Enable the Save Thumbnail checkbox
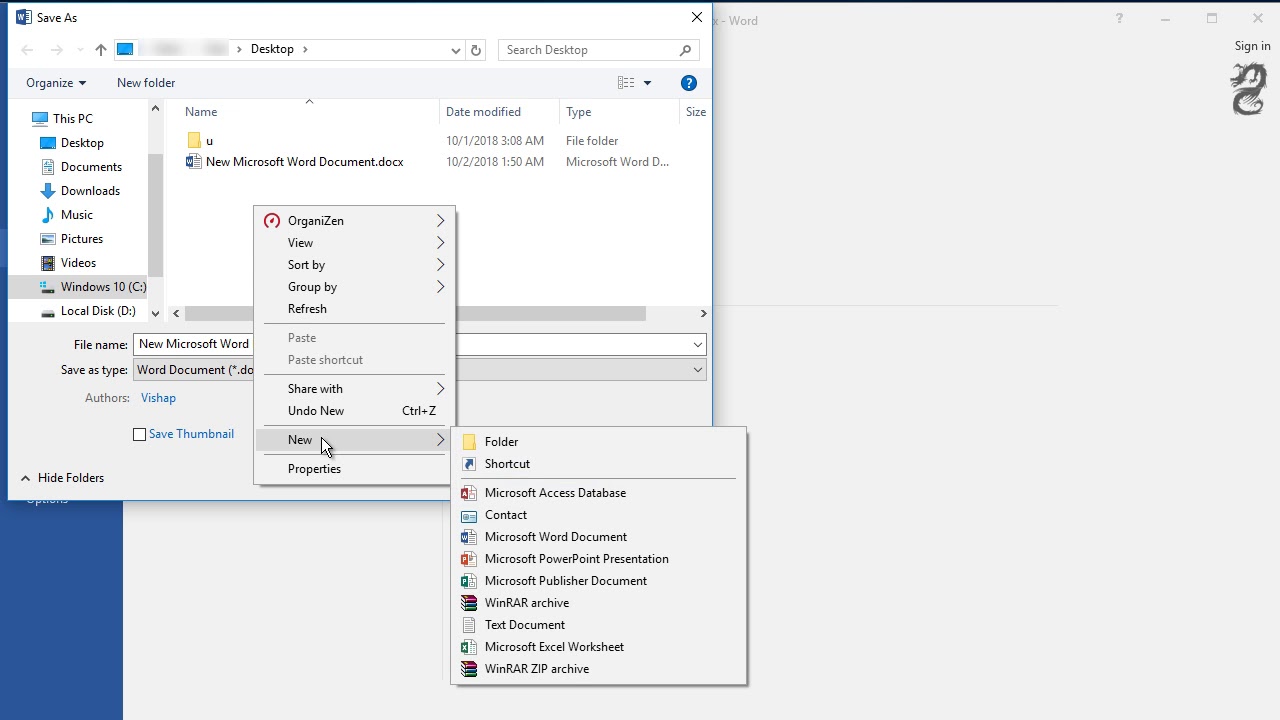Screen dimensions: 1280x720 coord(140,434)
